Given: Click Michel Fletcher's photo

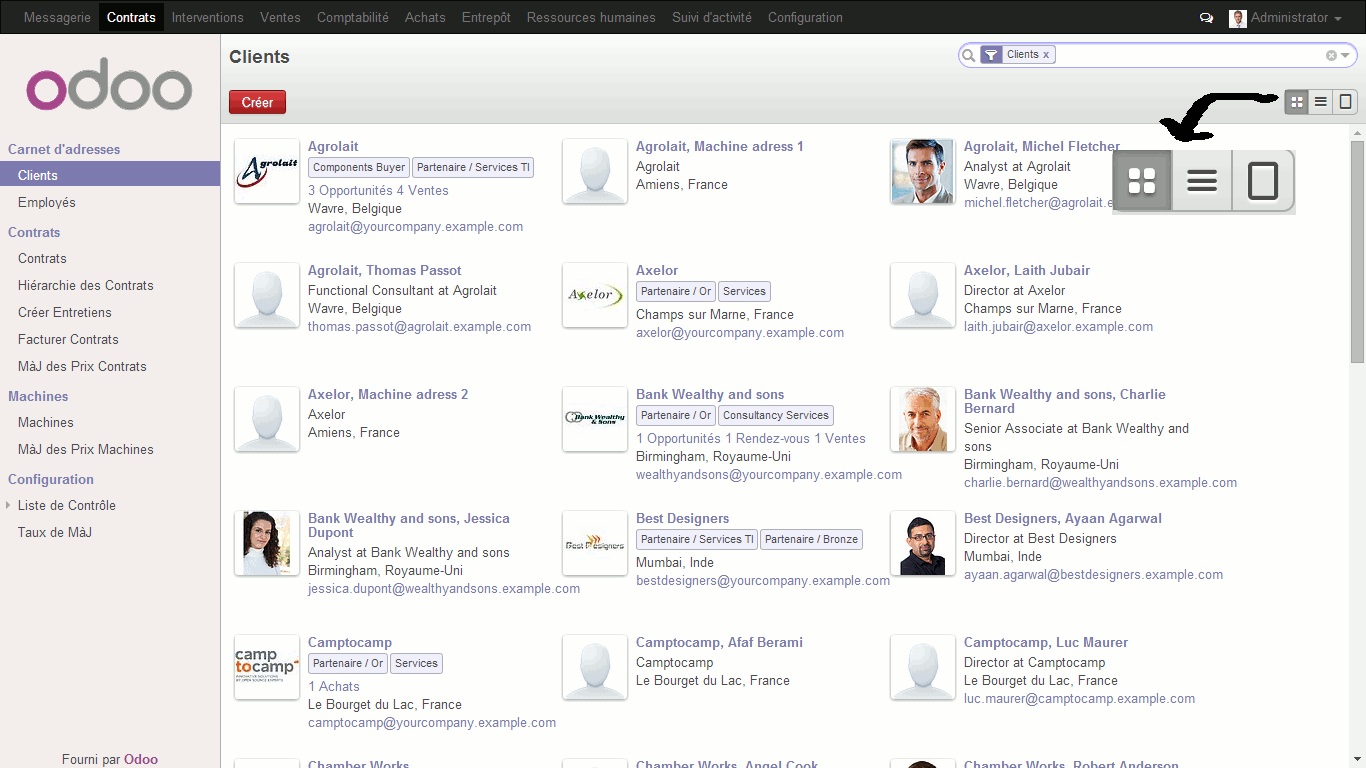Looking at the screenshot, I should [923, 171].
